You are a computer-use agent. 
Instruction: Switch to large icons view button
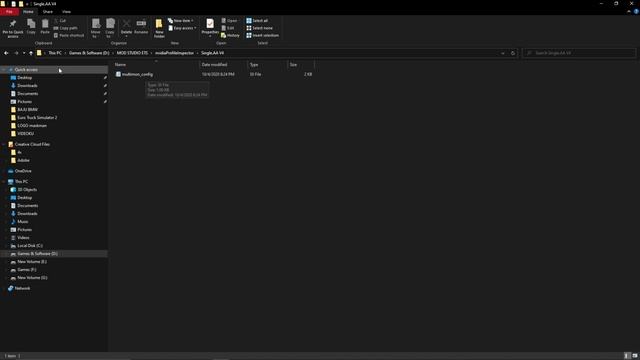click(635, 356)
